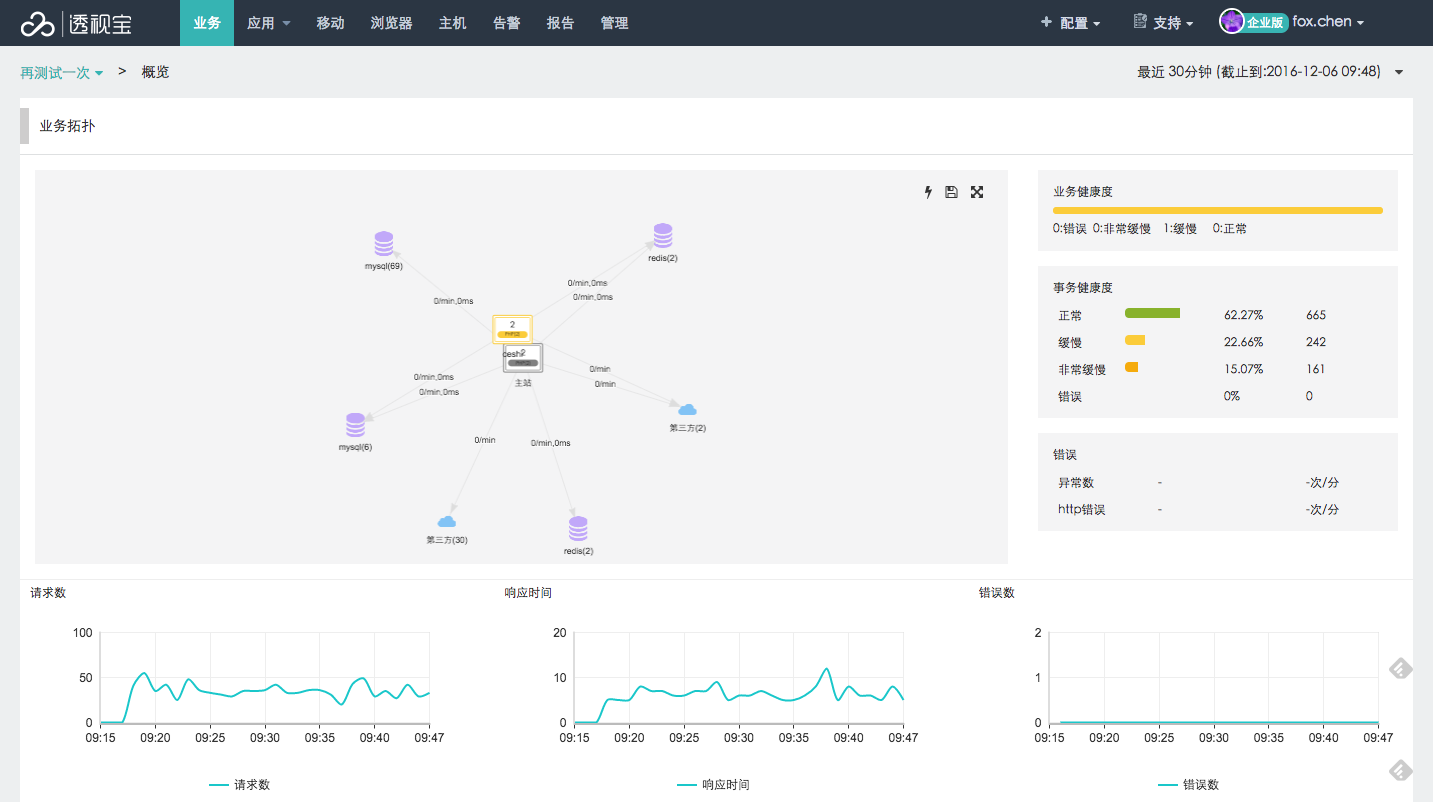Viewport: 1433px width, 802px height.
Task: Open the time range selector dropdown
Action: [x=1399, y=72]
